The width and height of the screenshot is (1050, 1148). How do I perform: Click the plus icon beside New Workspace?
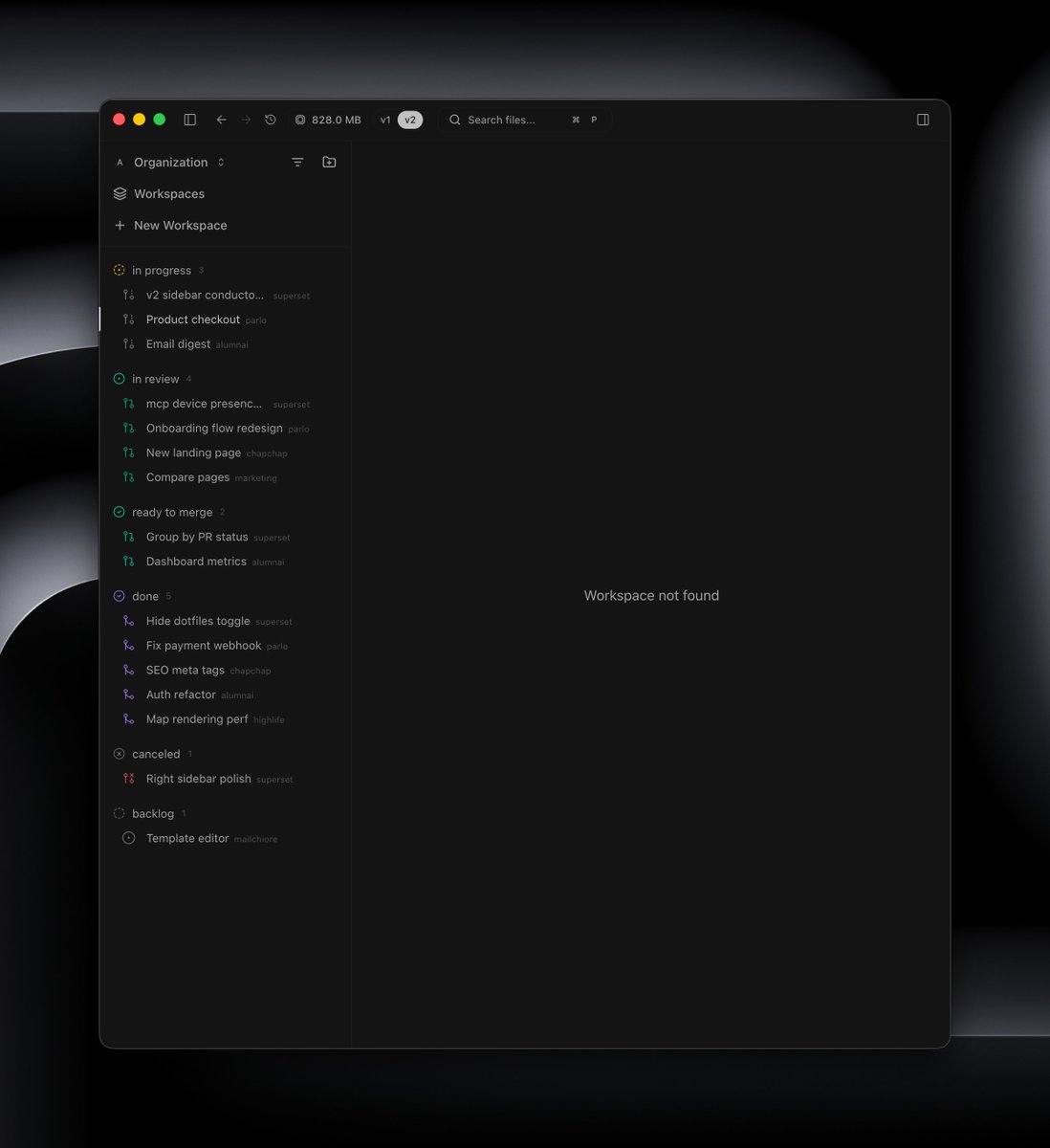(120, 225)
